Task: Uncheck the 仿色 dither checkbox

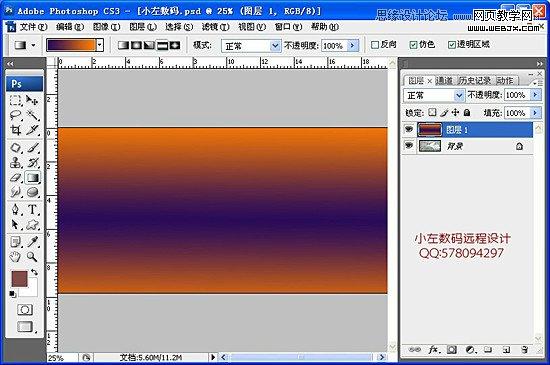Action: point(413,45)
